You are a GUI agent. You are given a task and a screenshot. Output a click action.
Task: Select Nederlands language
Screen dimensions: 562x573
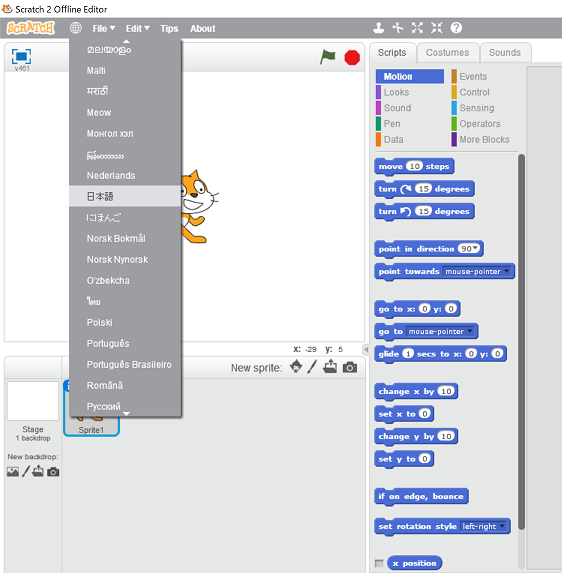(125, 175)
